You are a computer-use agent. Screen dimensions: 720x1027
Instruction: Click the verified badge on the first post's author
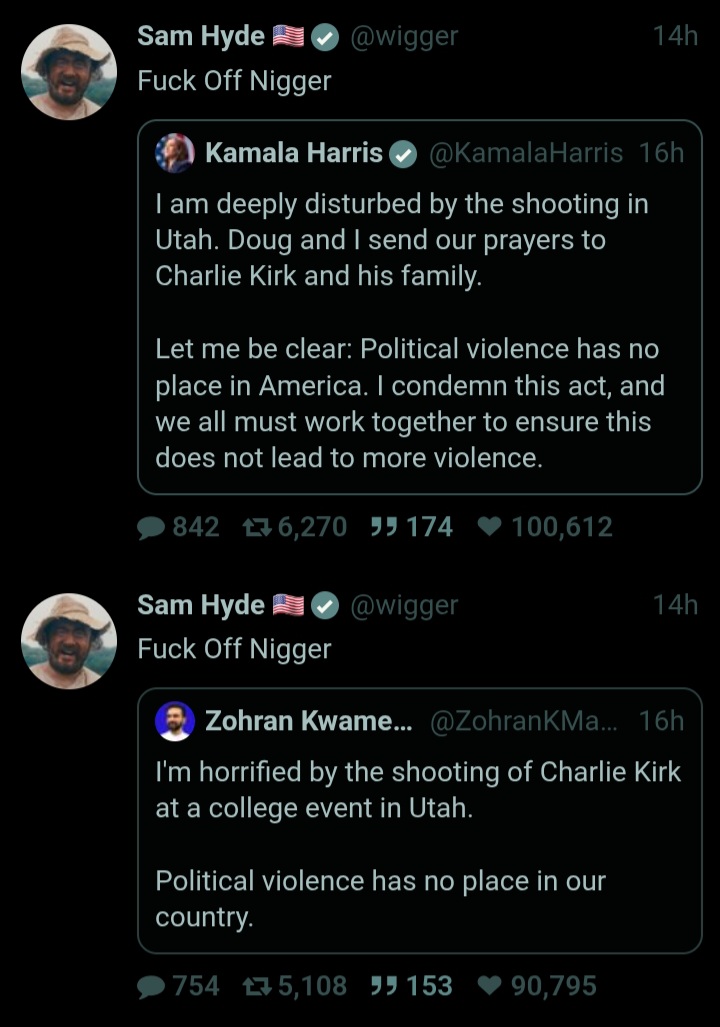[324, 37]
